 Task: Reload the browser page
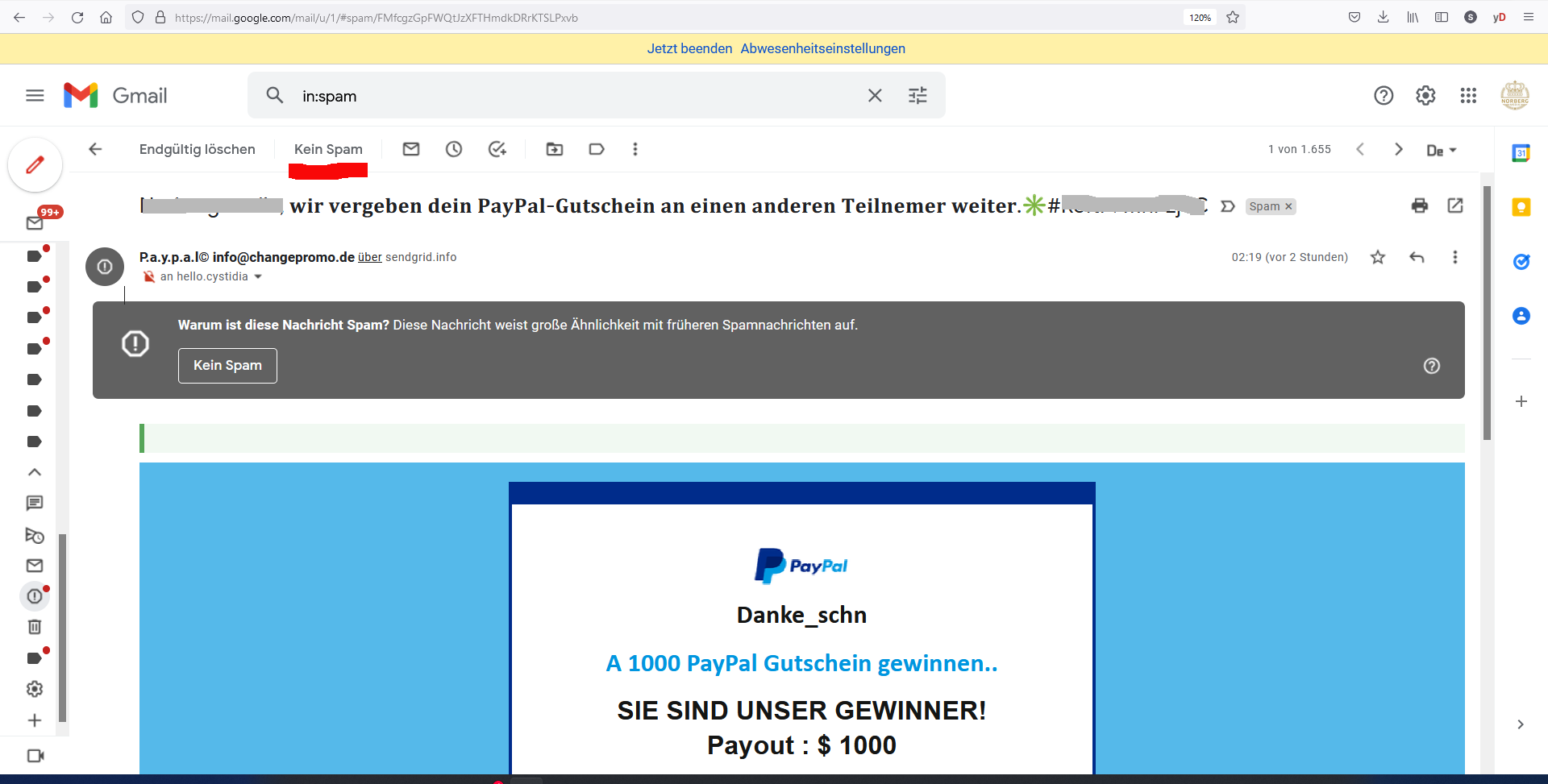[x=77, y=18]
